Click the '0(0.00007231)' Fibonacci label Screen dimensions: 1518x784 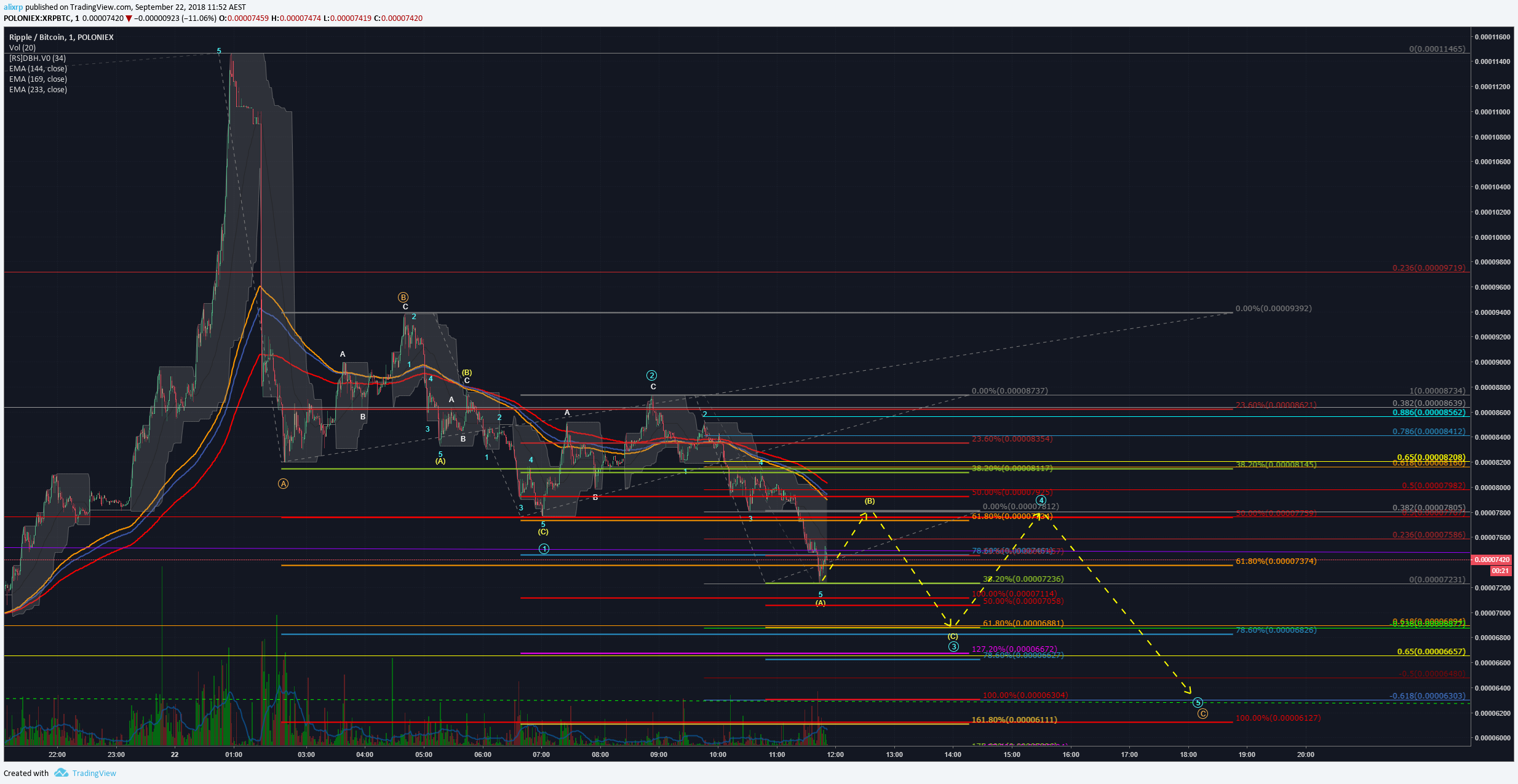pyautogui.click(x=1437, y=580)
